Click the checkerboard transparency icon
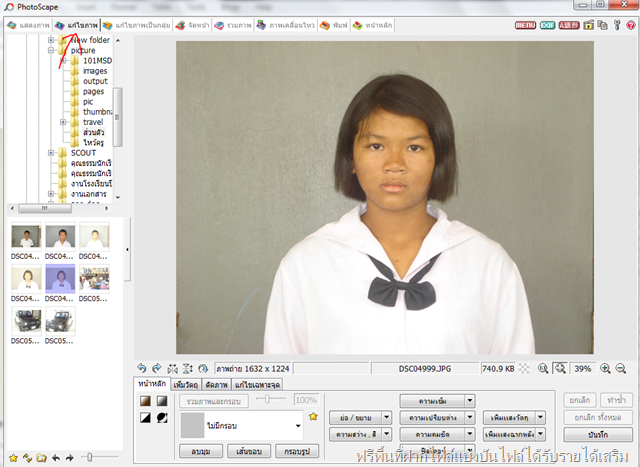 [x=524, y=369]
